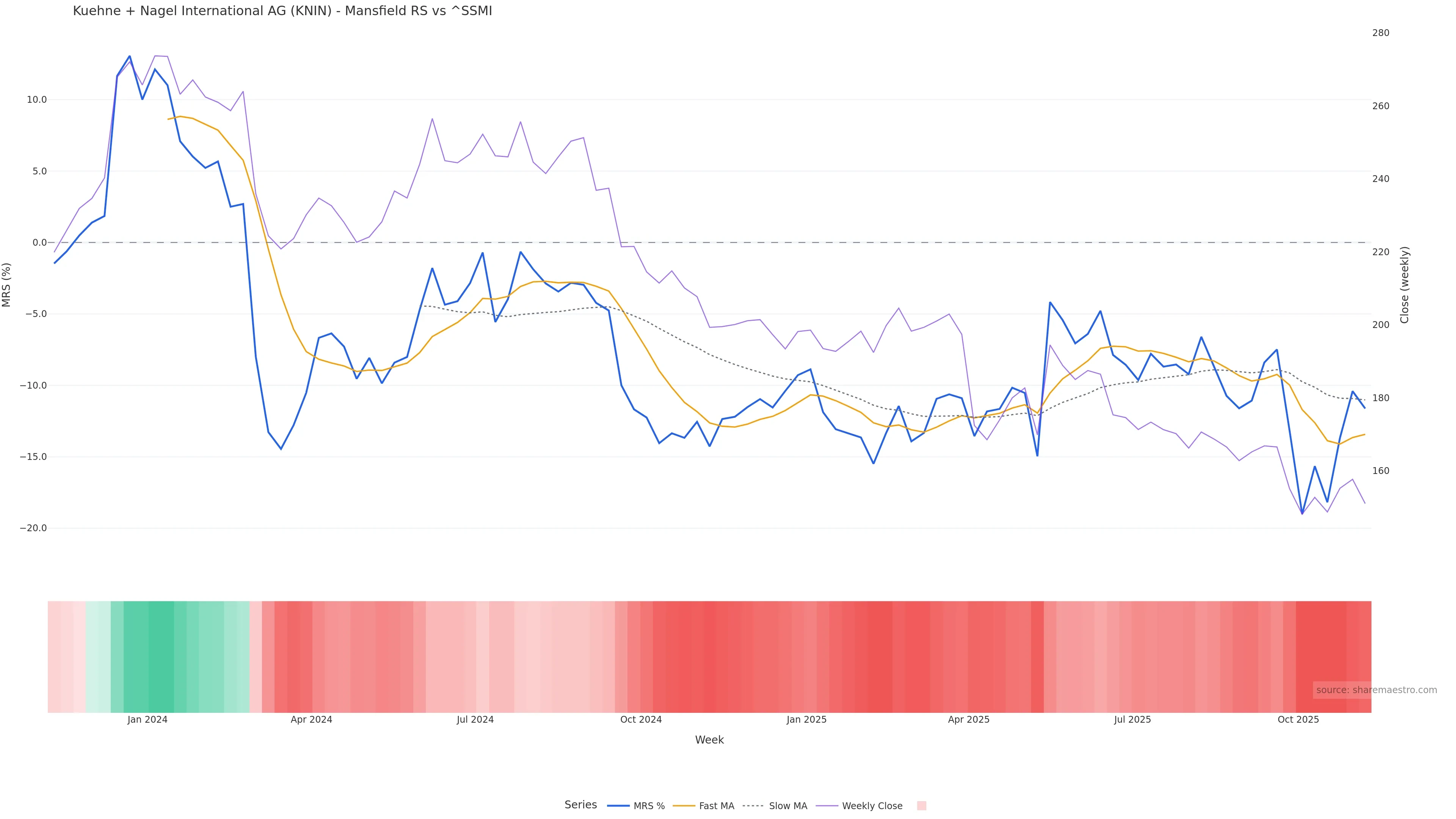Click the Series legend title

click(581, 805)
